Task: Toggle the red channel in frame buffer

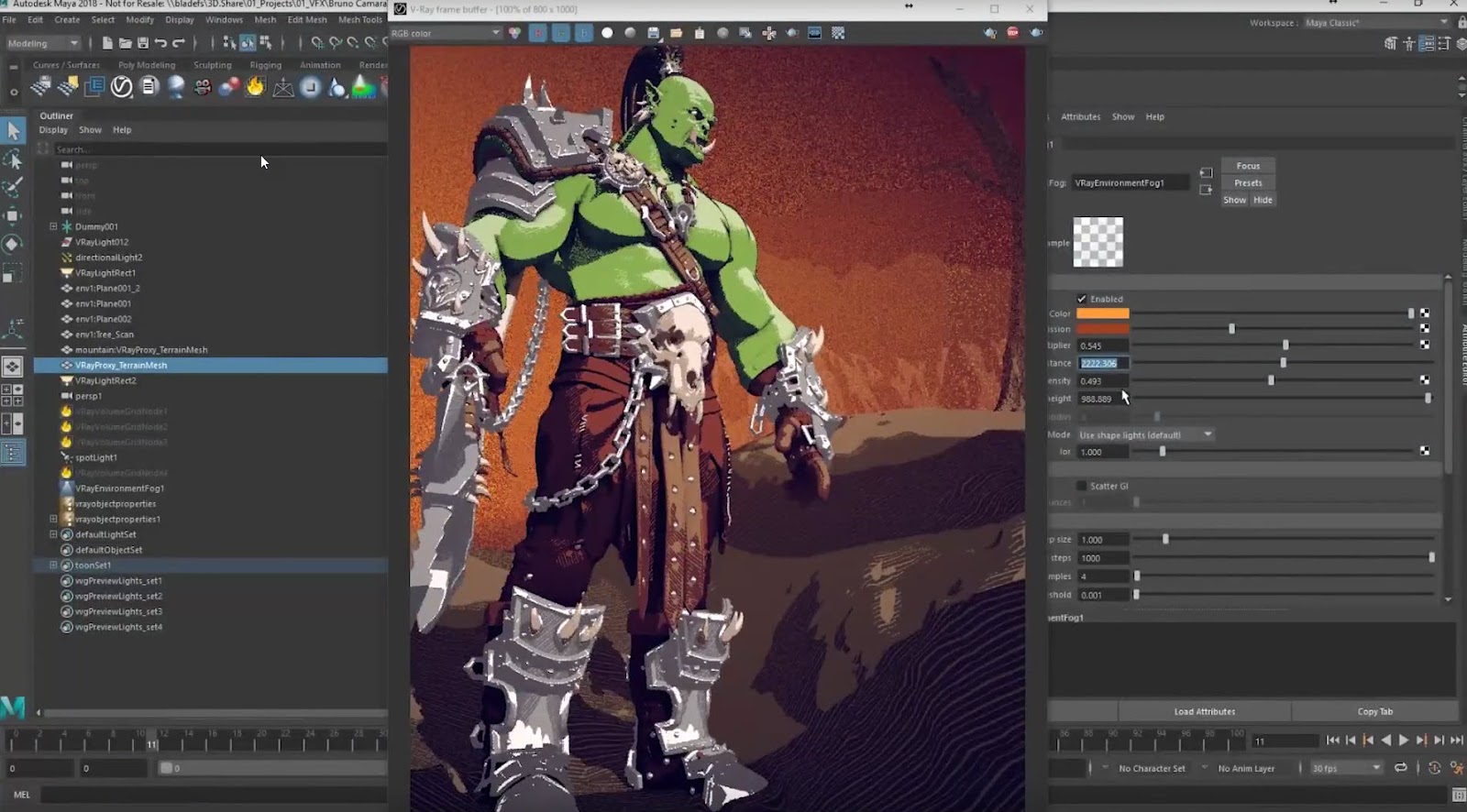Action: click(538, 33)
